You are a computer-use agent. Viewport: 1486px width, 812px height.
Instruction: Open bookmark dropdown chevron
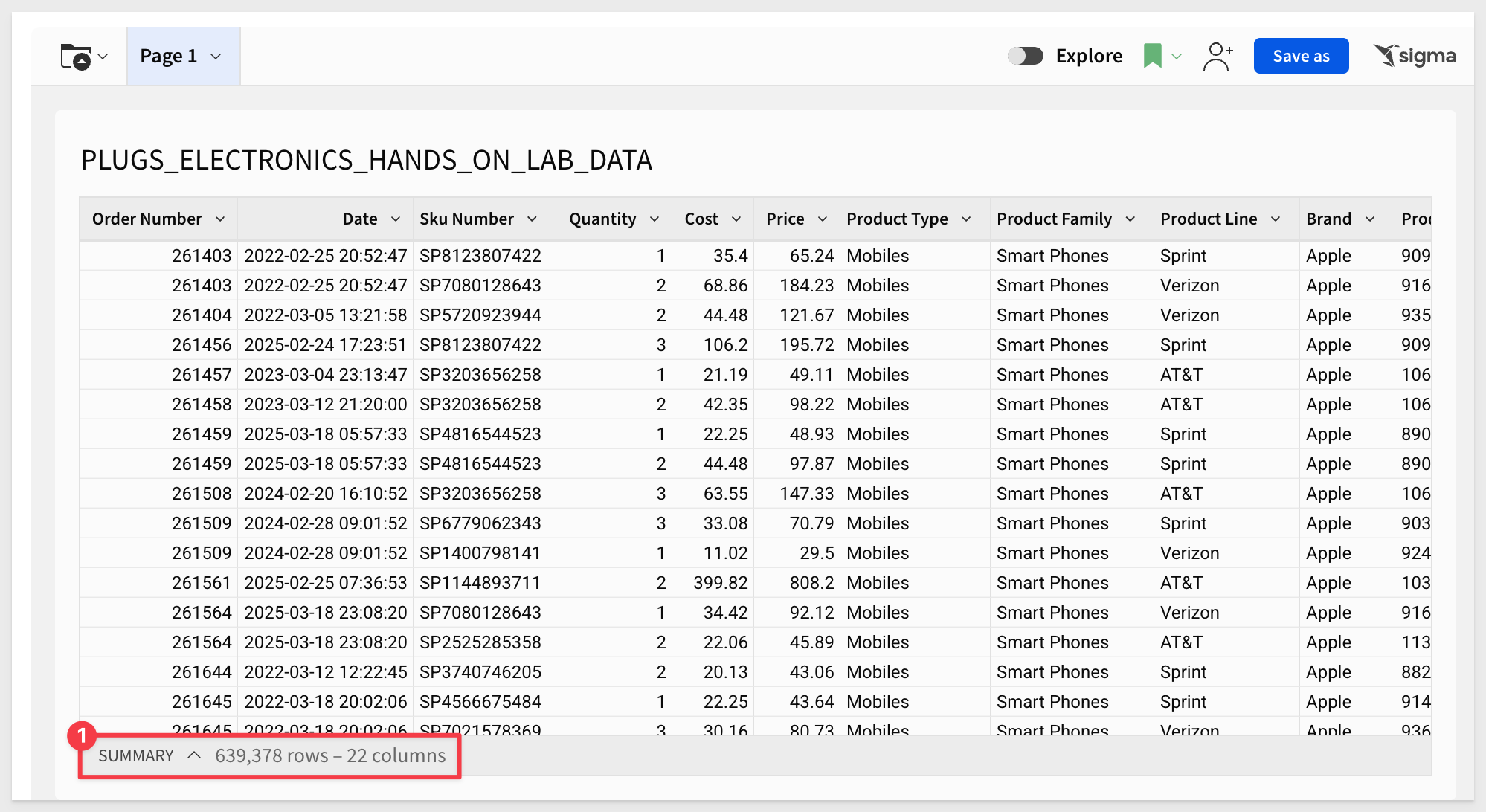(1177, 57)
